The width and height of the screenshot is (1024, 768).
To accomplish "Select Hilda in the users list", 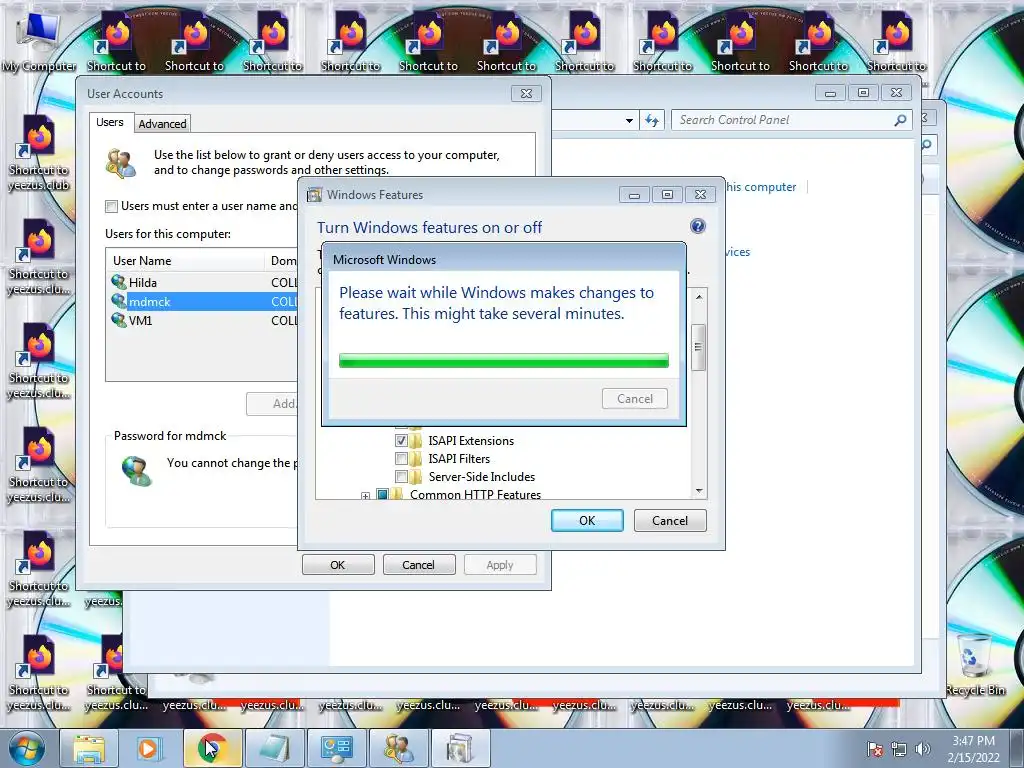I will coord(142,282).
